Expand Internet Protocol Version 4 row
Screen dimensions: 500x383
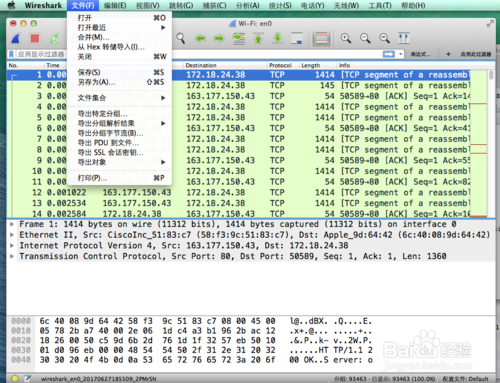point(12,245)
